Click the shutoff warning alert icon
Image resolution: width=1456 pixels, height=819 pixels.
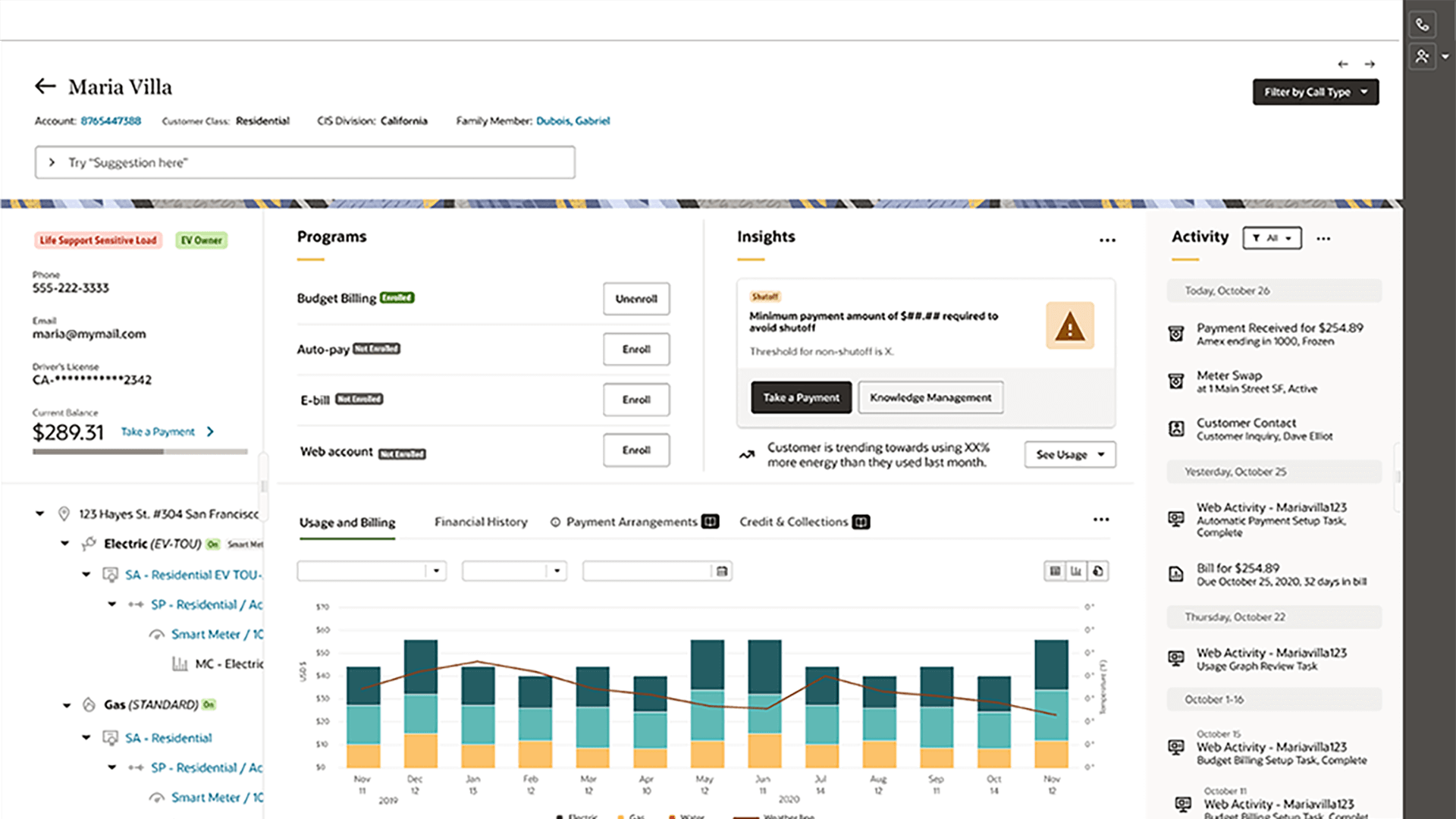point(1069,325)
